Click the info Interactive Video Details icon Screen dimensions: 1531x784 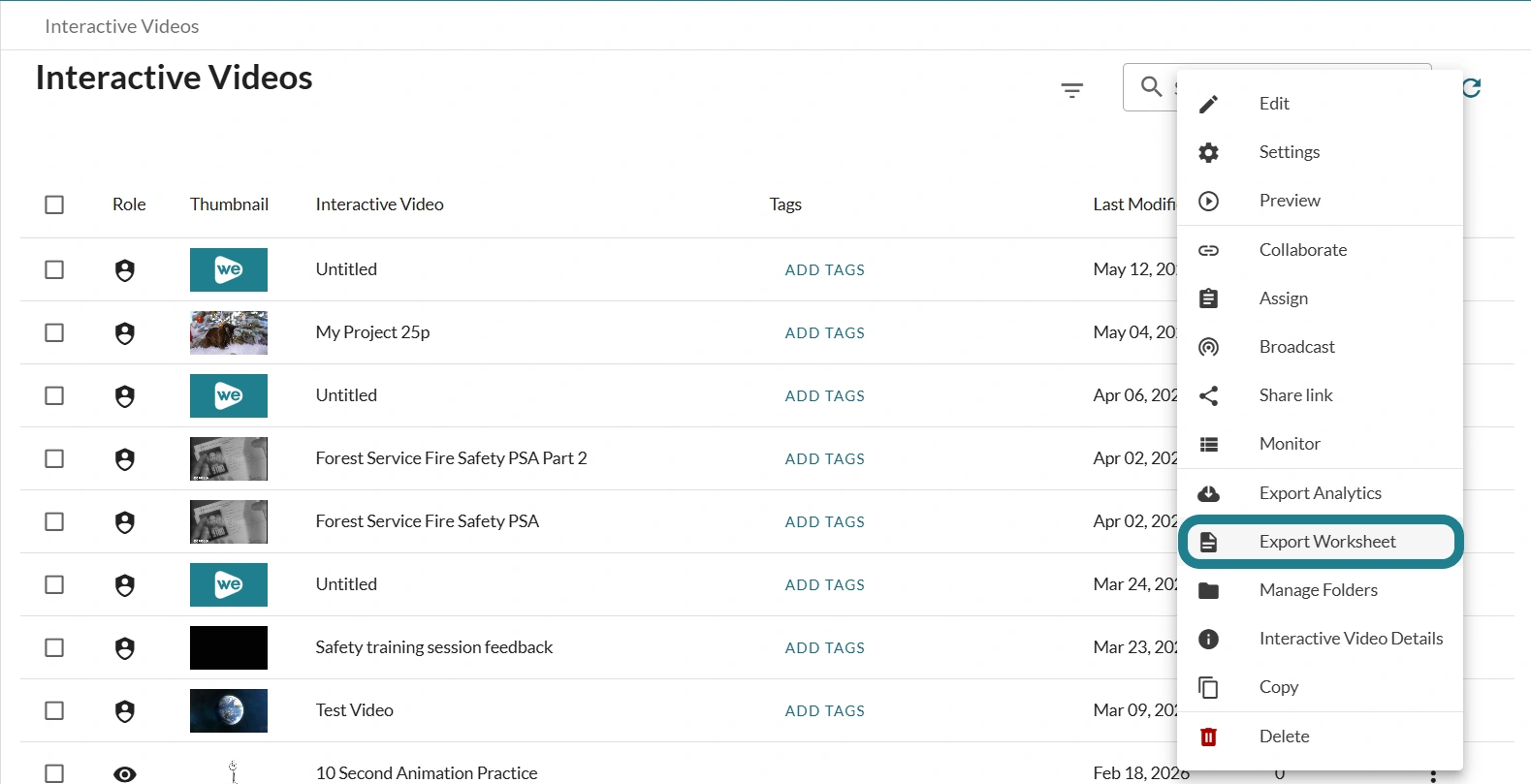coord(1208,639)
